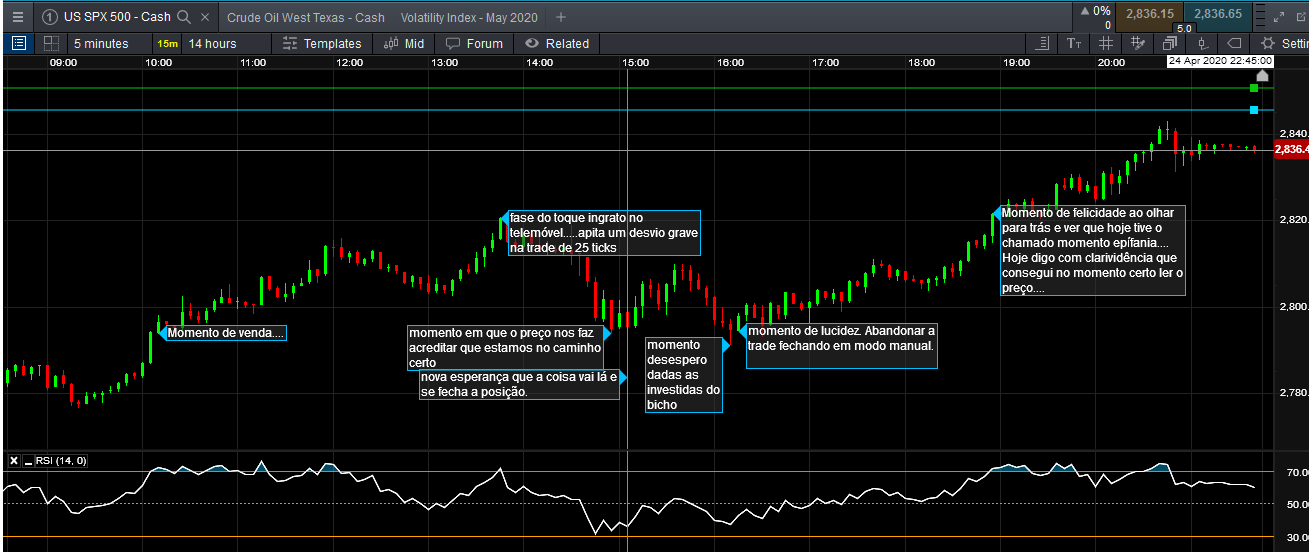Select the 'Momento de felicidade' annotation

pos(1093,250)
